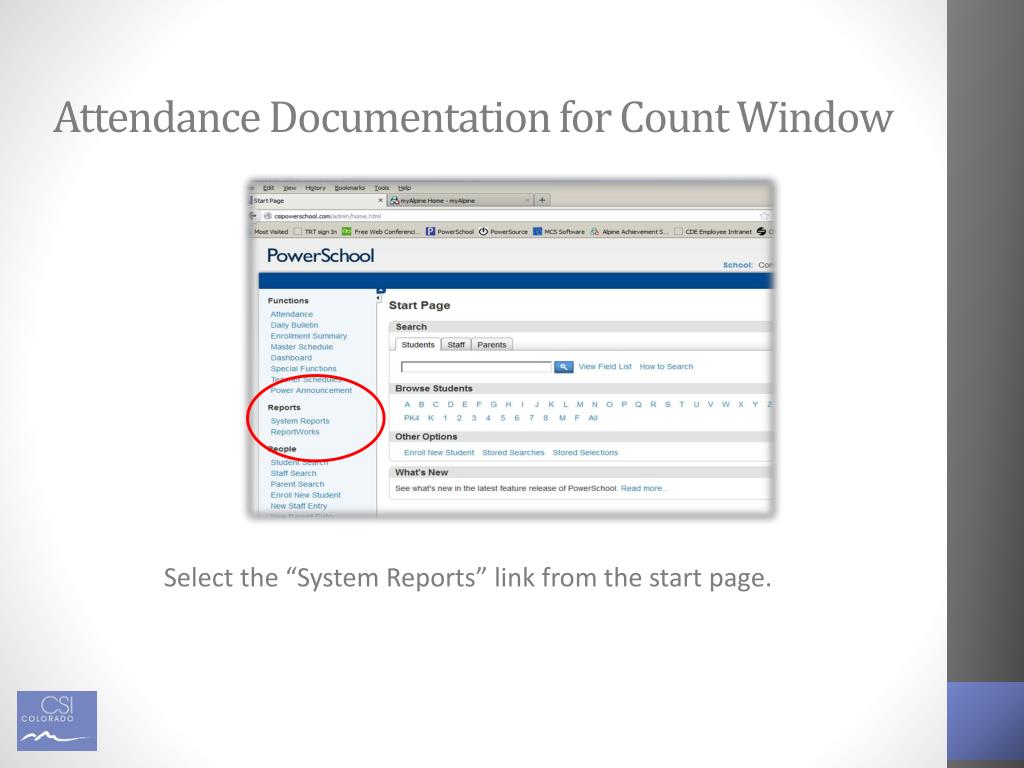Browse students by letter M in alphabet row
This screenshot has width=1024, height=768.
[x=580, y=404]
